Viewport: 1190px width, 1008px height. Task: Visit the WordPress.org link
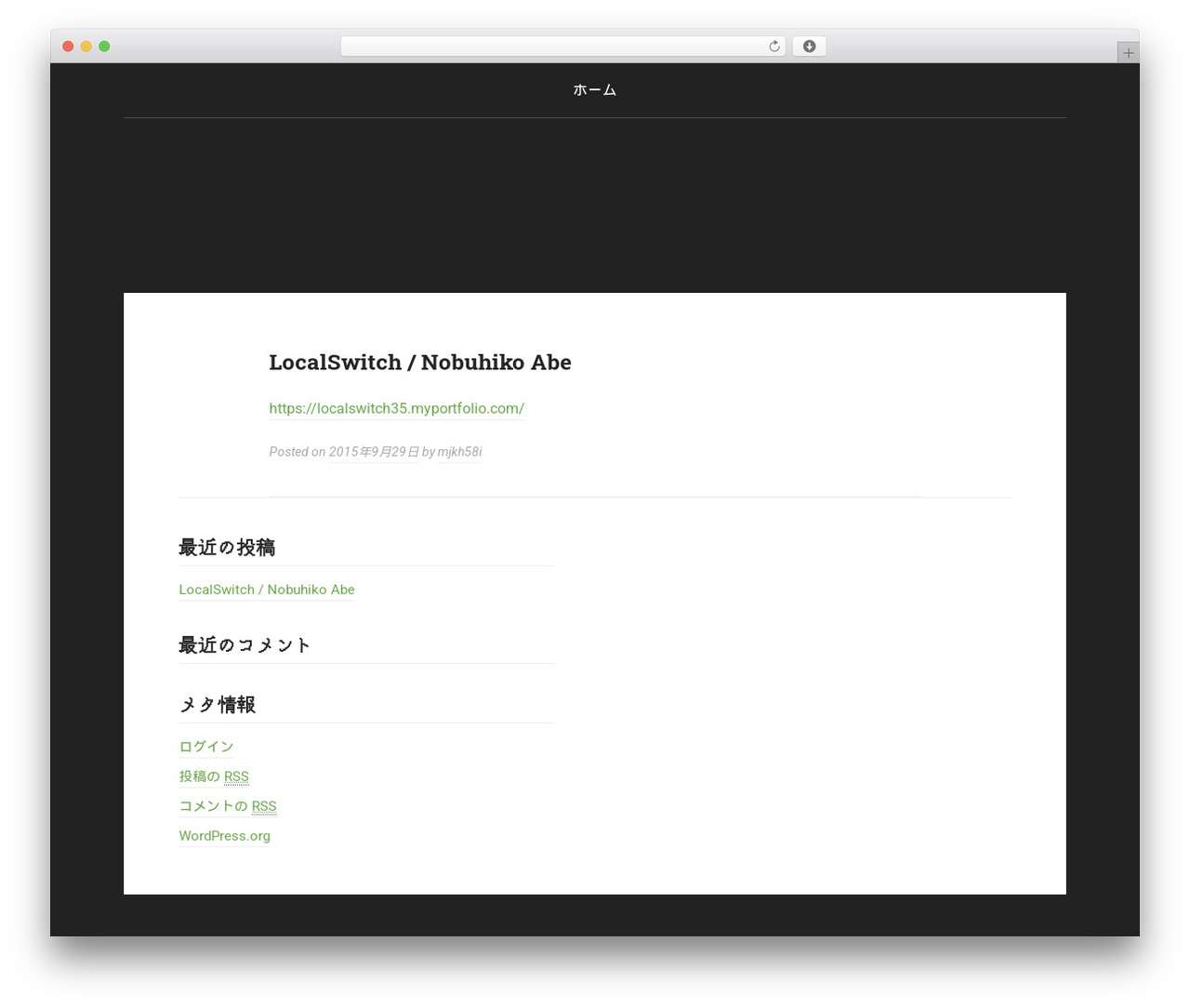pos(225,836)
